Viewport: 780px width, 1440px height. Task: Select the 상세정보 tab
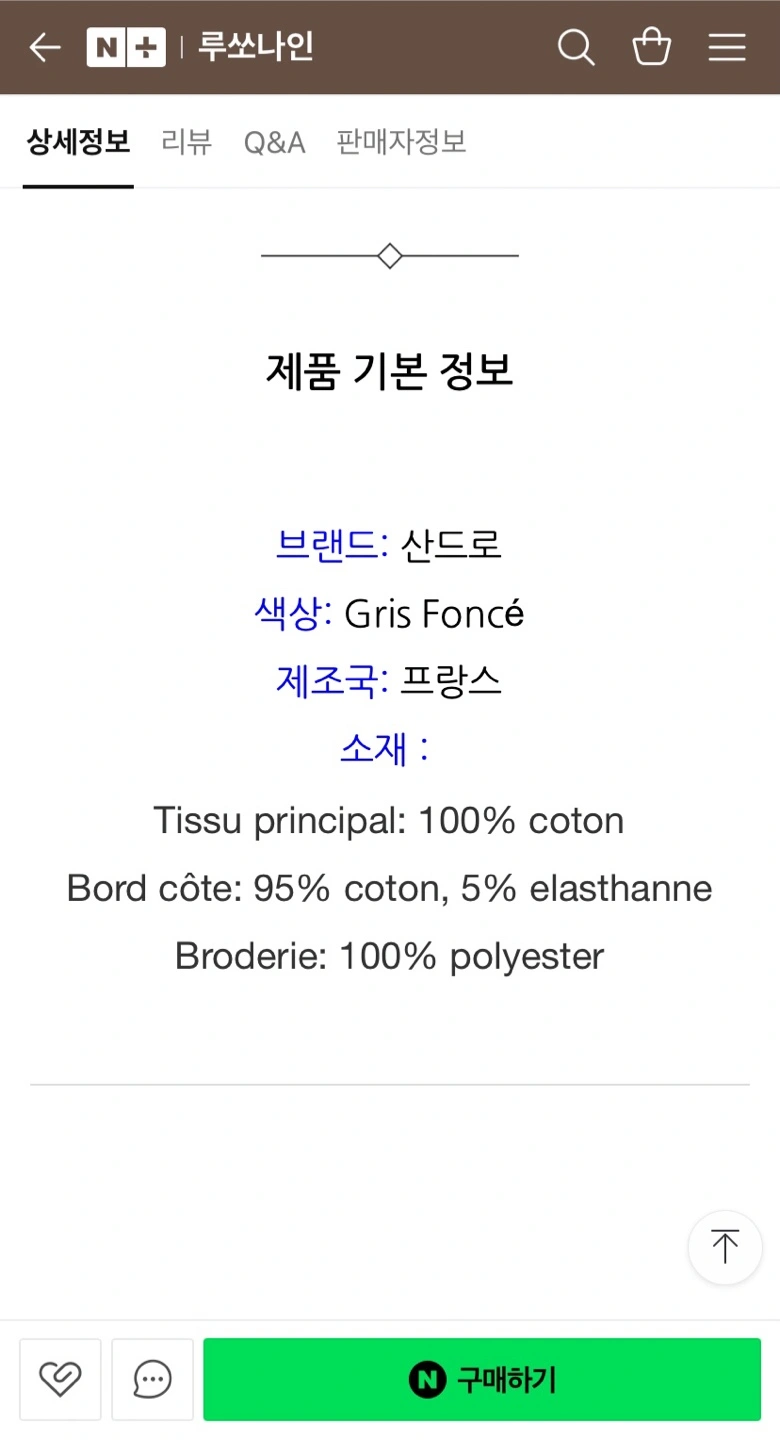pos(78,142)
